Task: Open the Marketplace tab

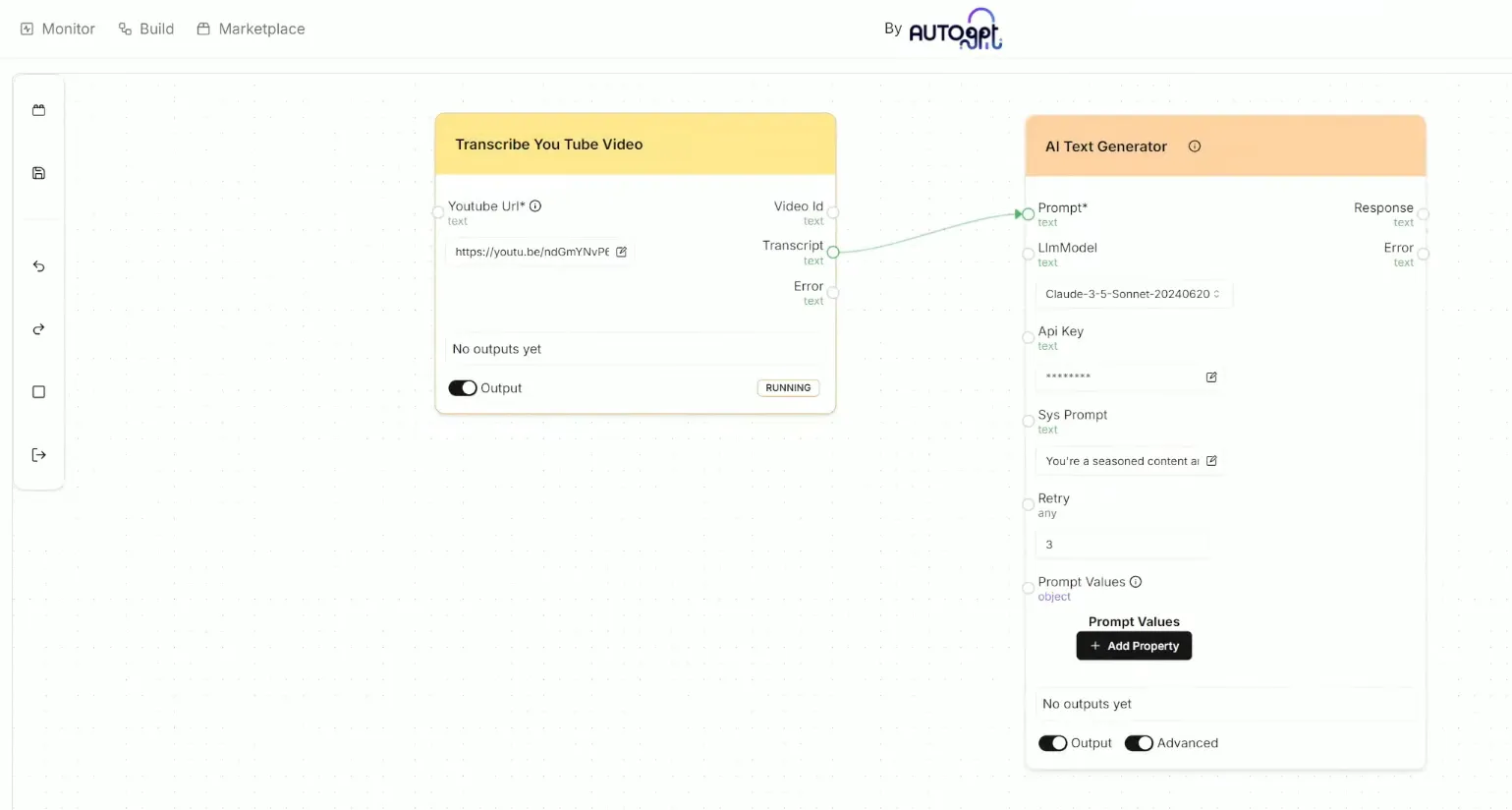Action: point(251,29)
